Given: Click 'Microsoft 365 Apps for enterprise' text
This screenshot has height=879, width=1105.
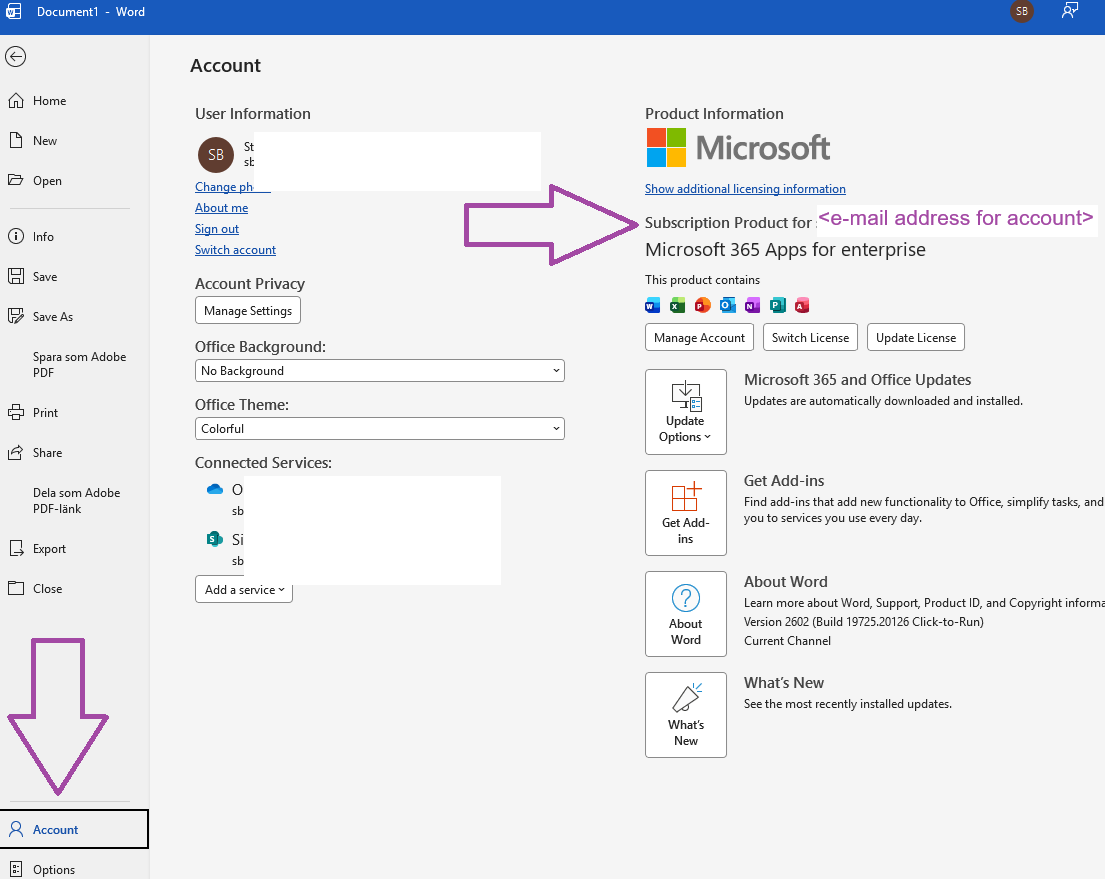Looking at the screenshot, I should [785, 250].
